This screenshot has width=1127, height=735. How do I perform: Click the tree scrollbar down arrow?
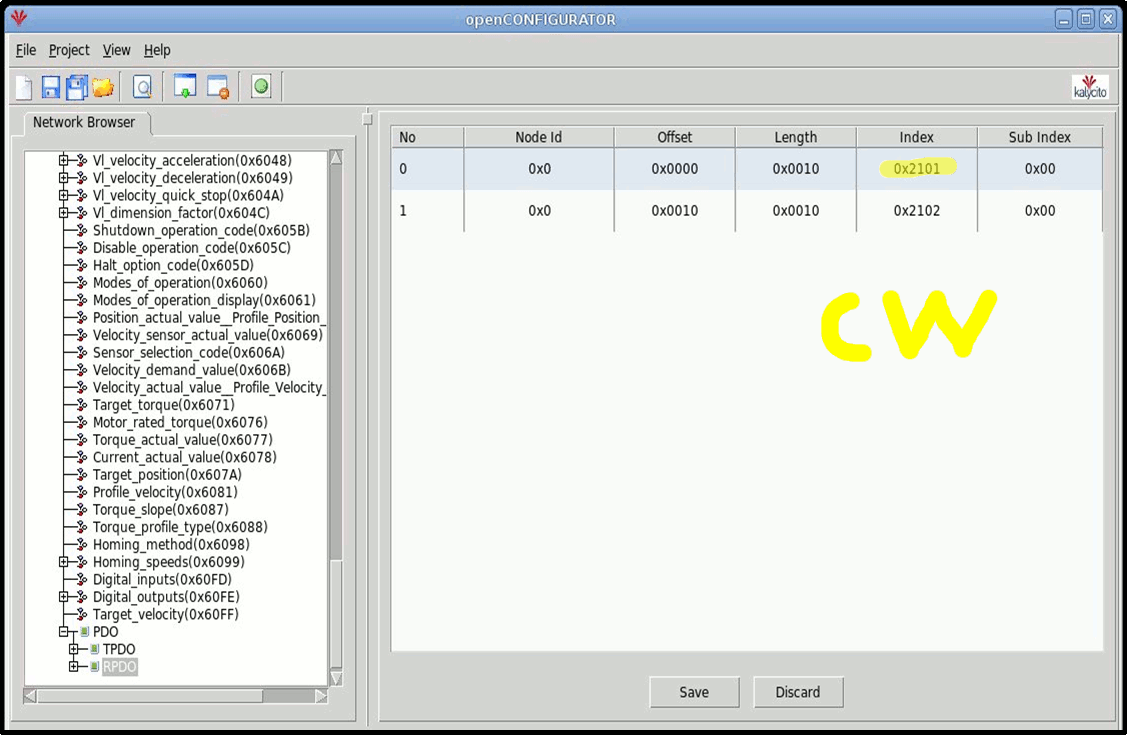(336, 678)
